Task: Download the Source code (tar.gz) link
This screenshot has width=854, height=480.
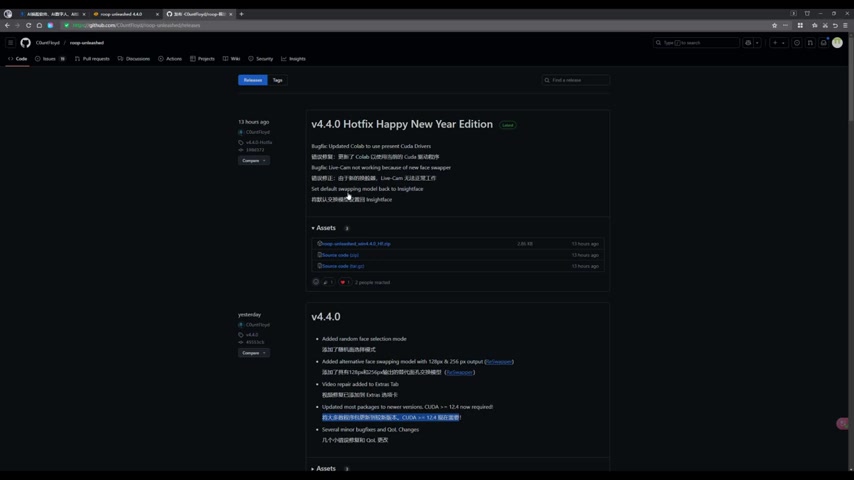Action: point(343,266)
